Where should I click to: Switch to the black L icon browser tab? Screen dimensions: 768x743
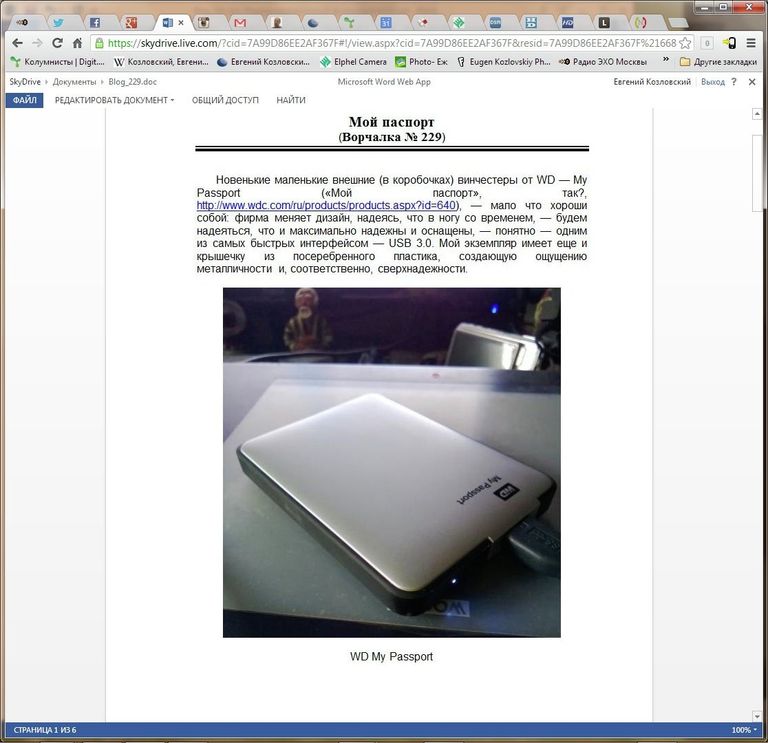(604, 23)
